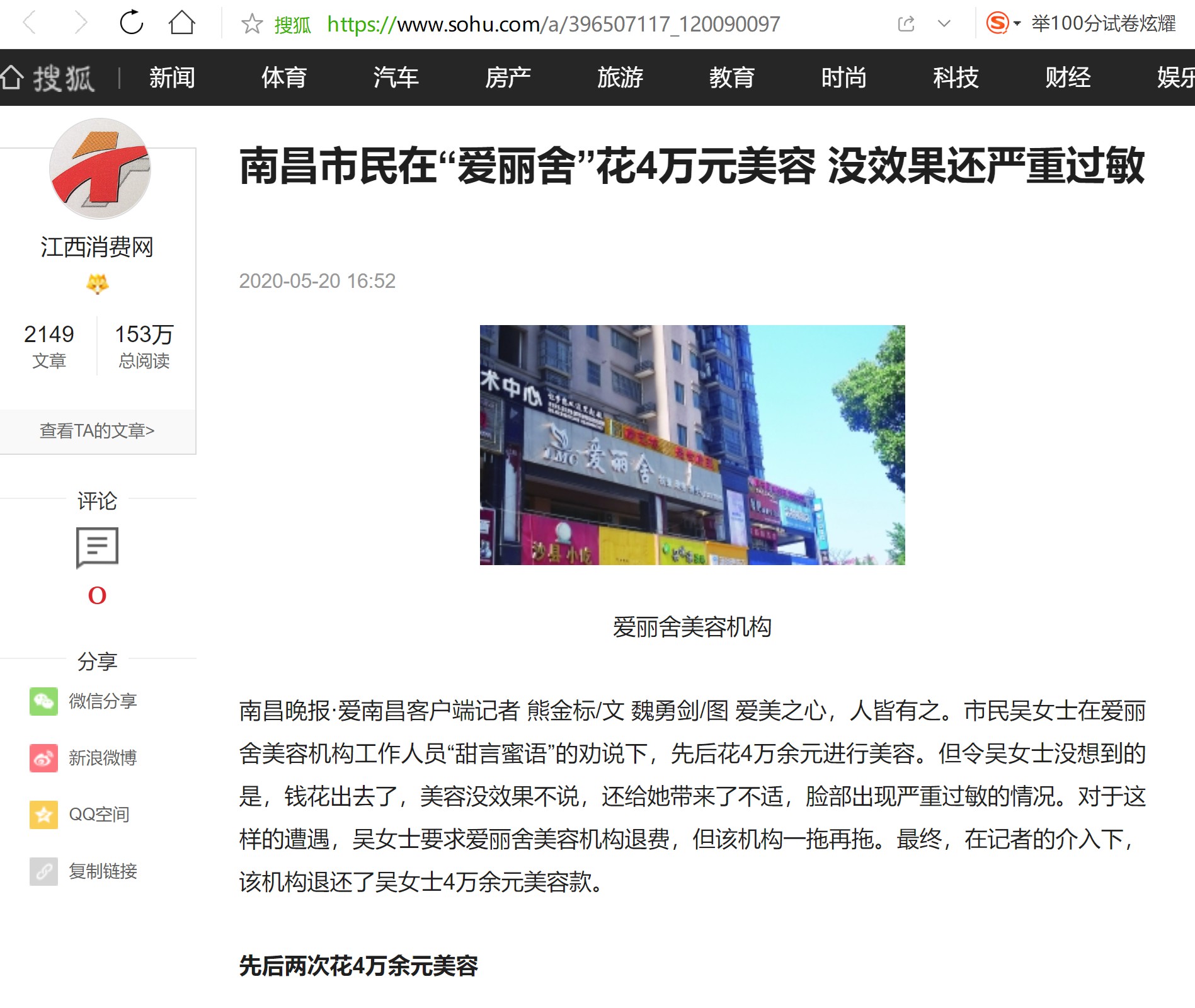Open the 新闻 channel
This screenshot has width=1195, height=1008.
pos(172,77)
